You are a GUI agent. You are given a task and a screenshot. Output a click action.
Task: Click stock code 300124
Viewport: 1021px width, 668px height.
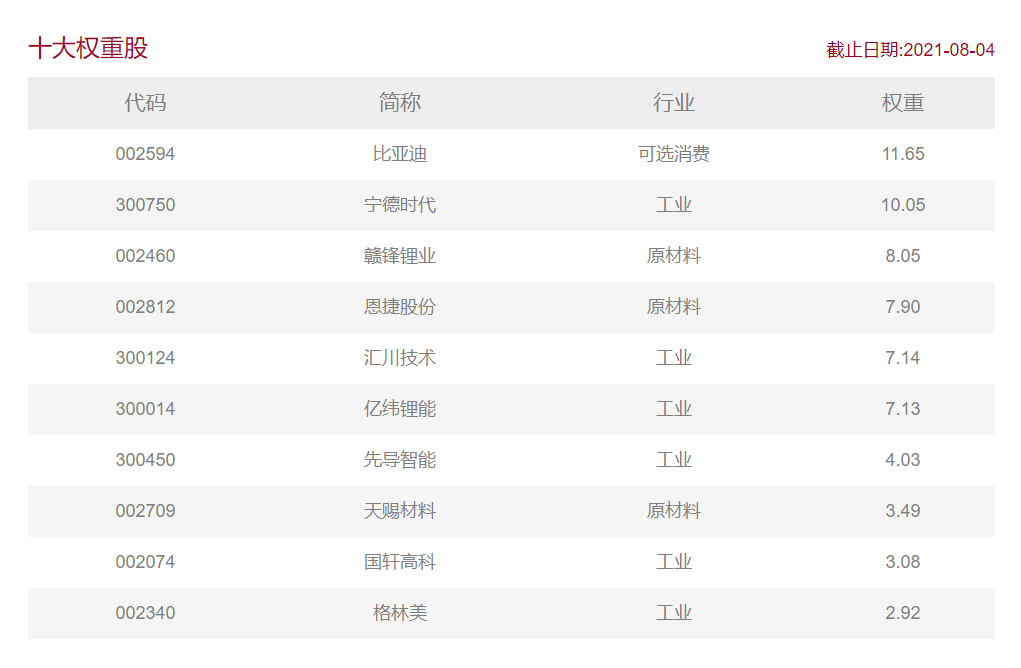pyautogui.click(x=145, y=358)
